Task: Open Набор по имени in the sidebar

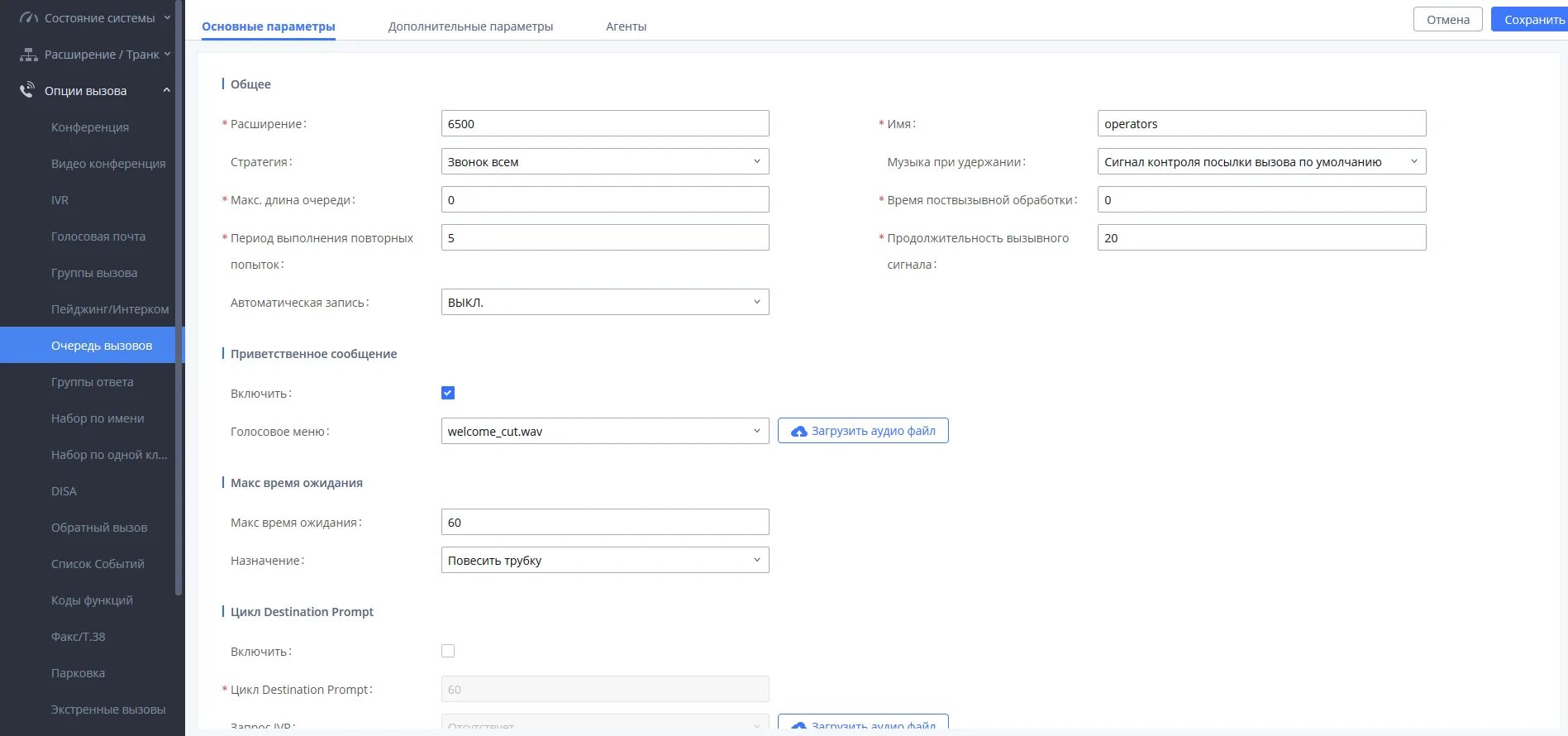Action: coord(98,418)
